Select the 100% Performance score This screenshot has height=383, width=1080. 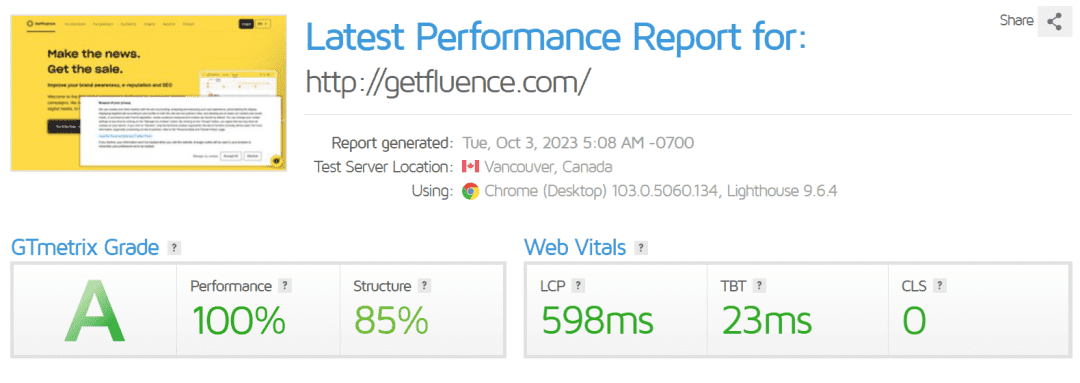click(238, 320)
